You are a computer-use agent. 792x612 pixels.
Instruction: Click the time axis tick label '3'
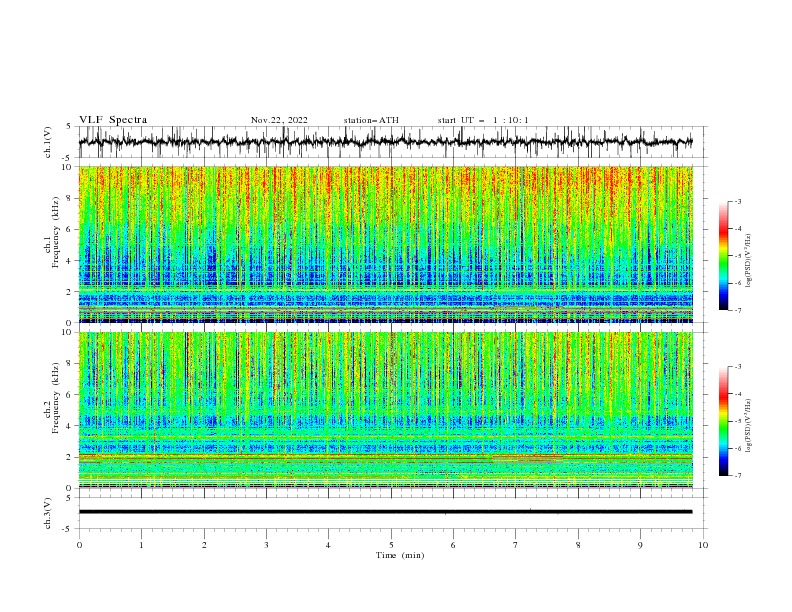pyautogui.click(x=266, y=545)
